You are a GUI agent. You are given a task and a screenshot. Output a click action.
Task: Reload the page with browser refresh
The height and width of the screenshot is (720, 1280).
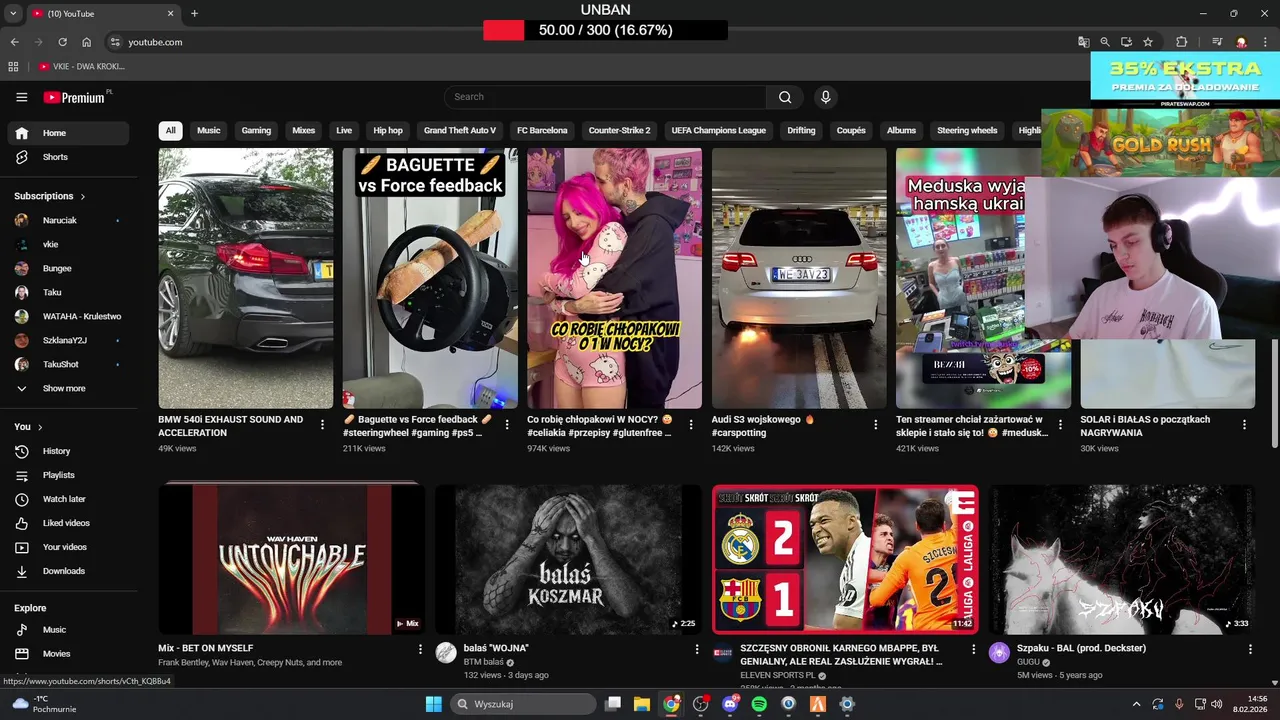(62, 42)
